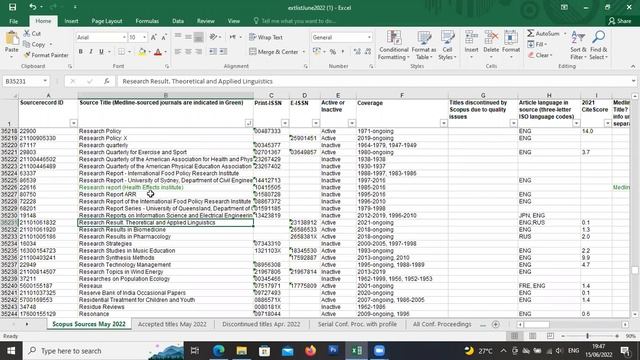The height and width of the screenshot is (360, 640).
Task: Align text left
Action: [178, 51]
